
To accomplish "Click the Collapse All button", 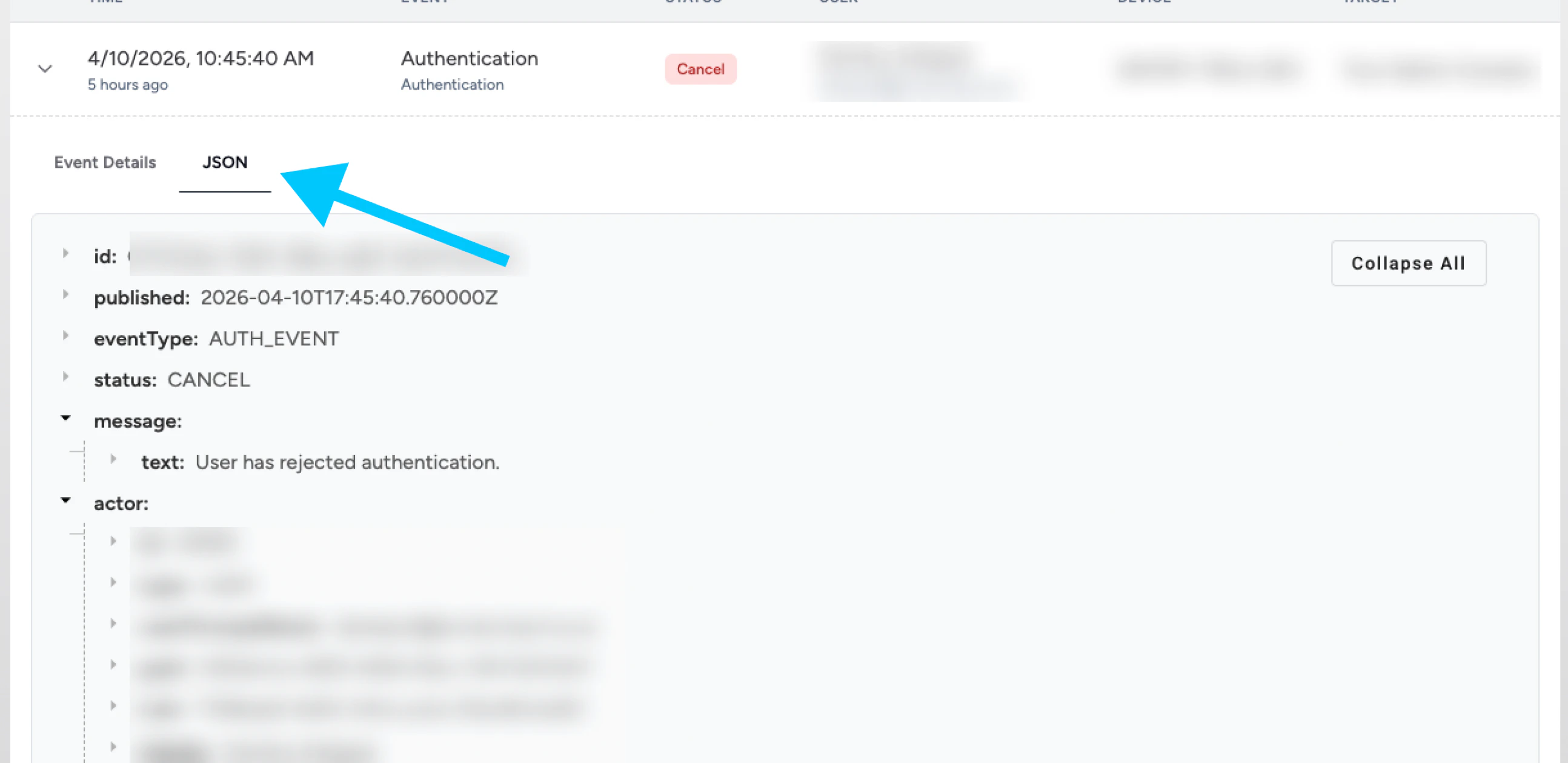I will (x=1409, y=263).
